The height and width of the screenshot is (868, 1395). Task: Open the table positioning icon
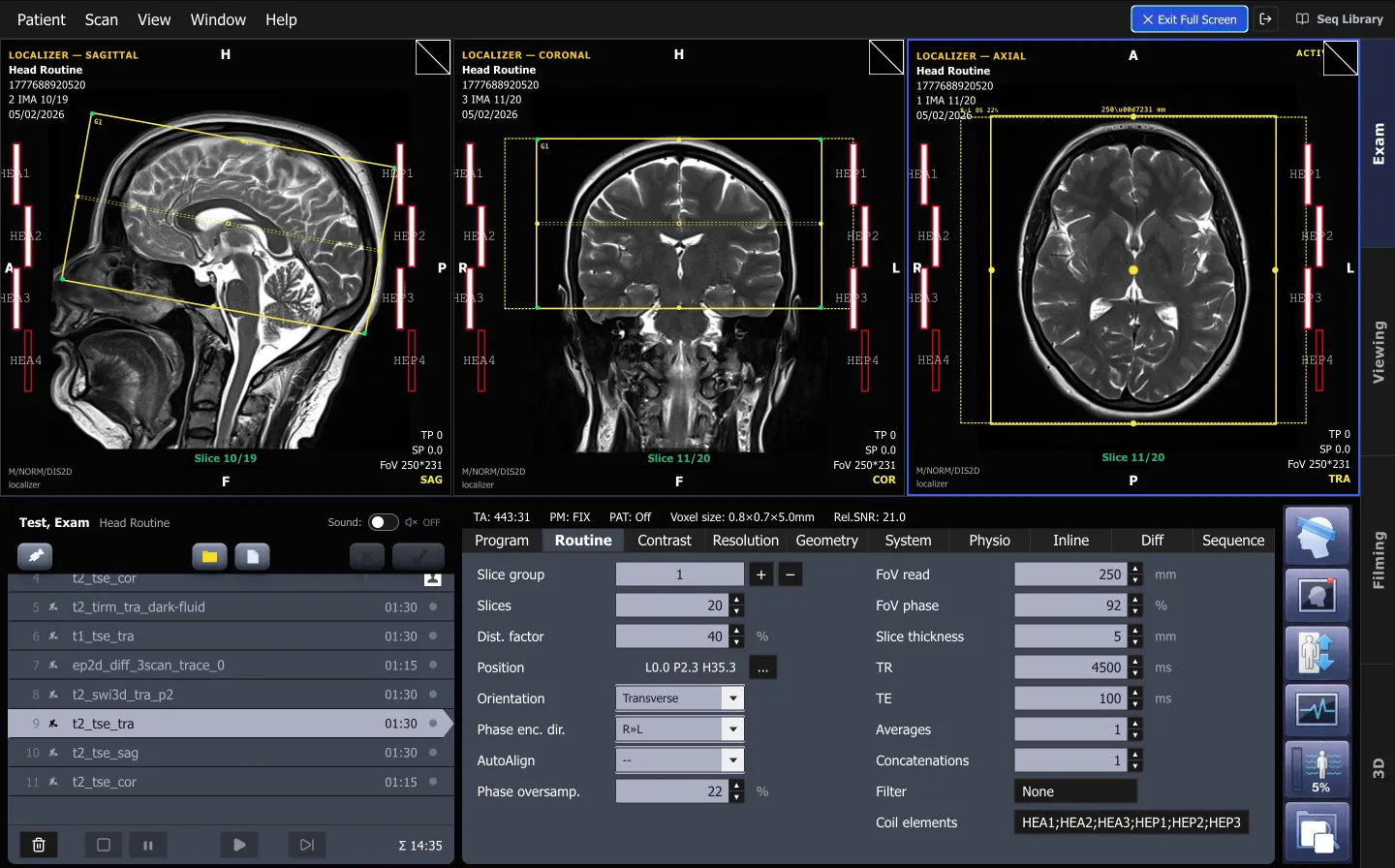pos(1317,652)
